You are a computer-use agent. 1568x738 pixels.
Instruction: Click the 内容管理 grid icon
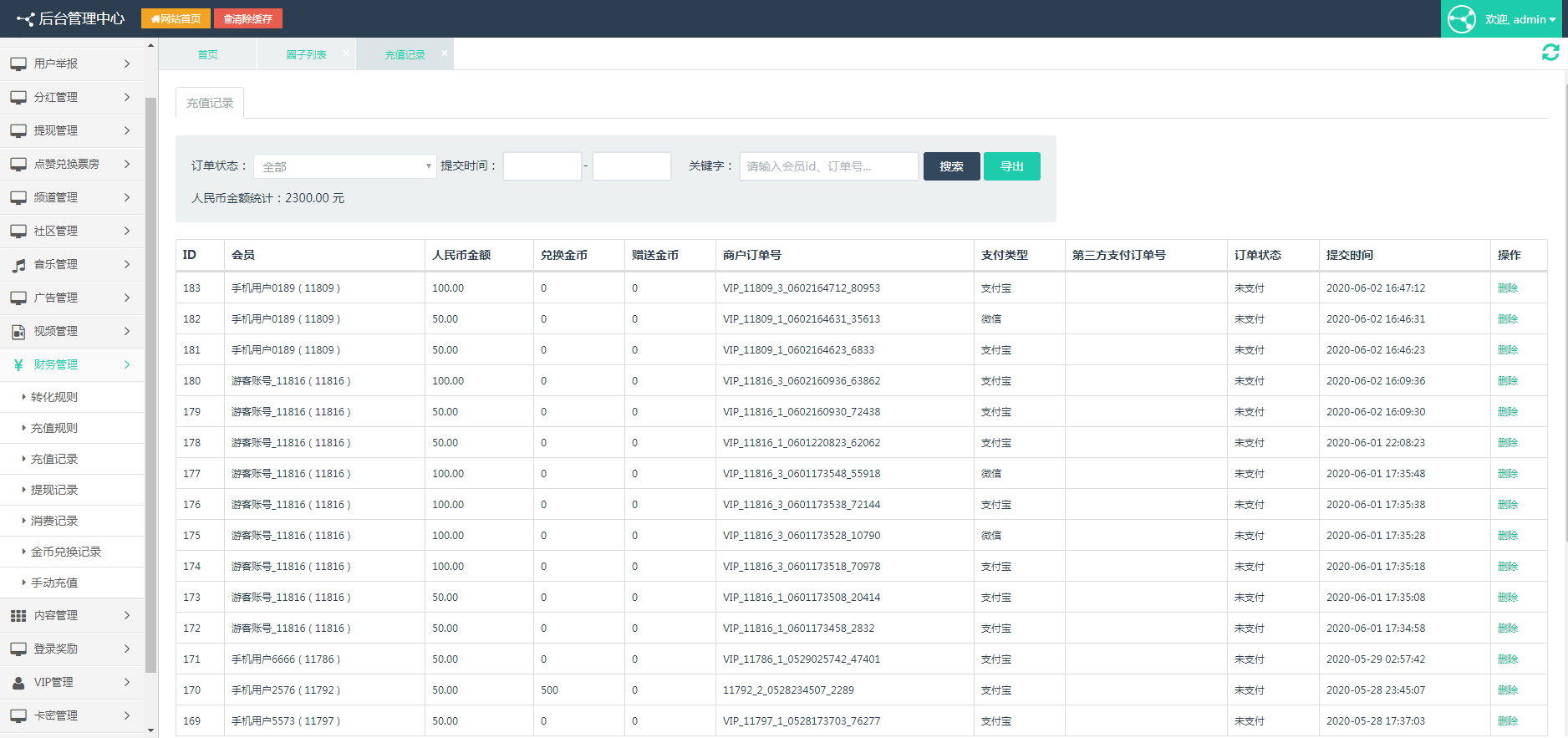(18, 615)
